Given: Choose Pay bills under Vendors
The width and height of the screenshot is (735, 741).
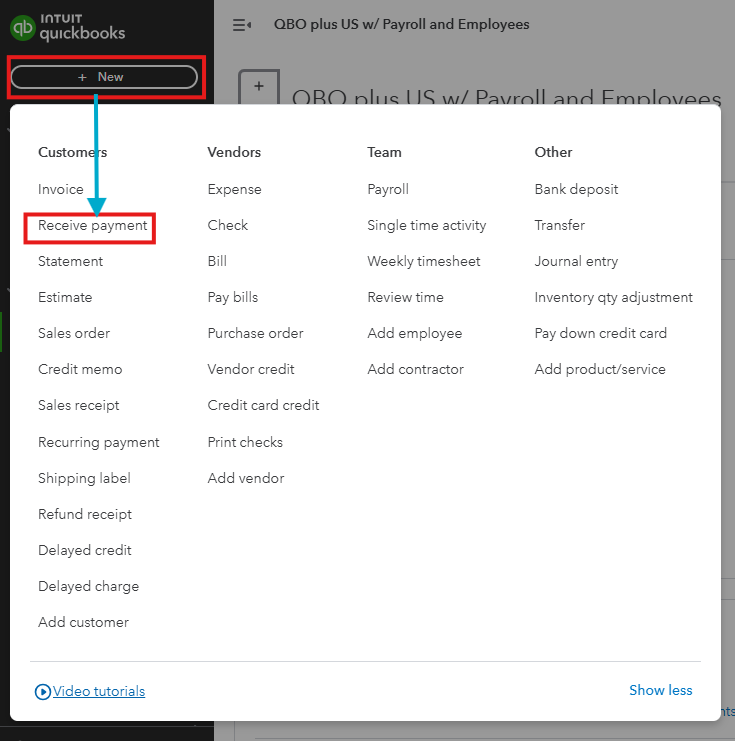Looking at the screenshot, I should coord(233,297).
